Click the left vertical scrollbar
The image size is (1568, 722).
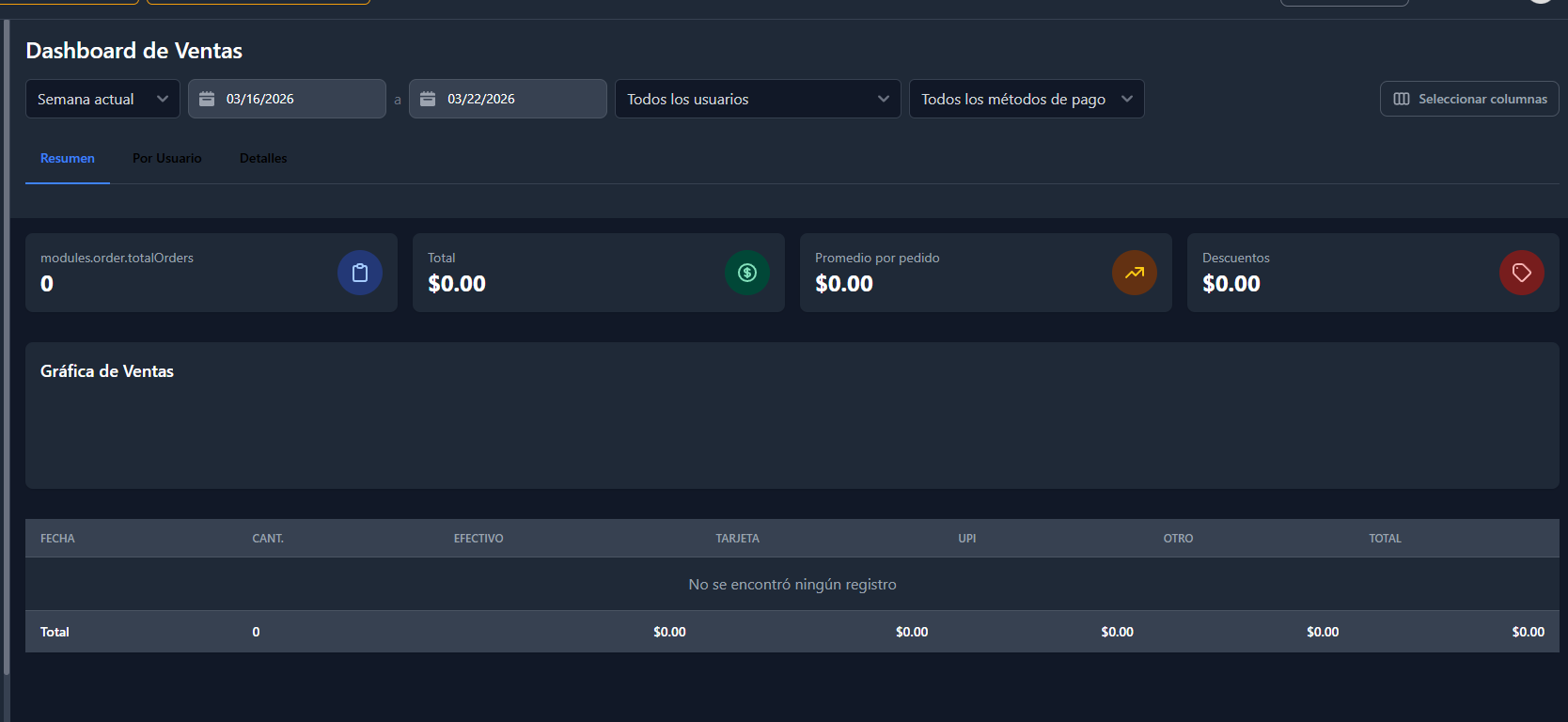7,348
